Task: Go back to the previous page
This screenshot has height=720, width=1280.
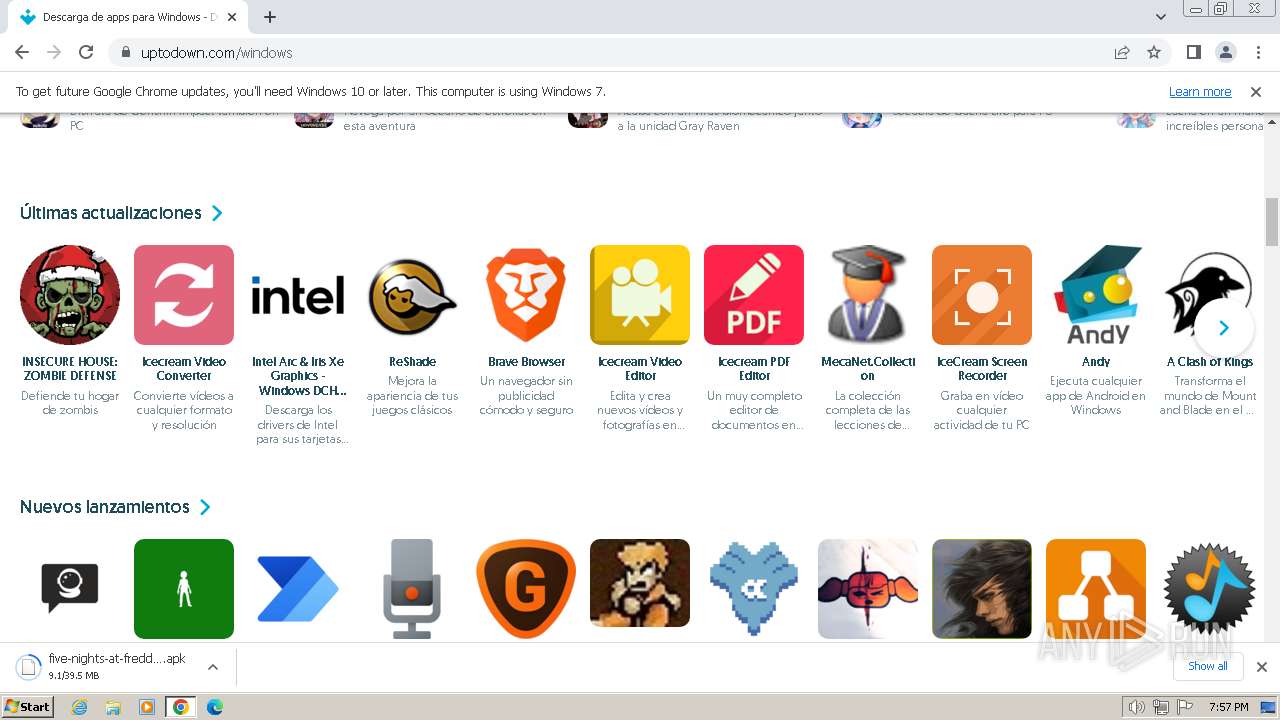Action: 22,52
